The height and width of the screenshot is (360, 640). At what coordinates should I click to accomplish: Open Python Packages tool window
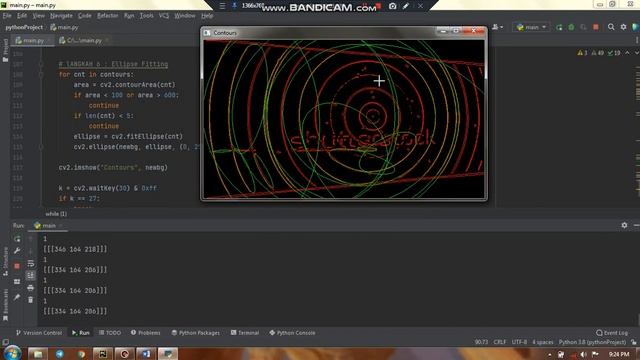pyautogui.click(x=196, y=333)
